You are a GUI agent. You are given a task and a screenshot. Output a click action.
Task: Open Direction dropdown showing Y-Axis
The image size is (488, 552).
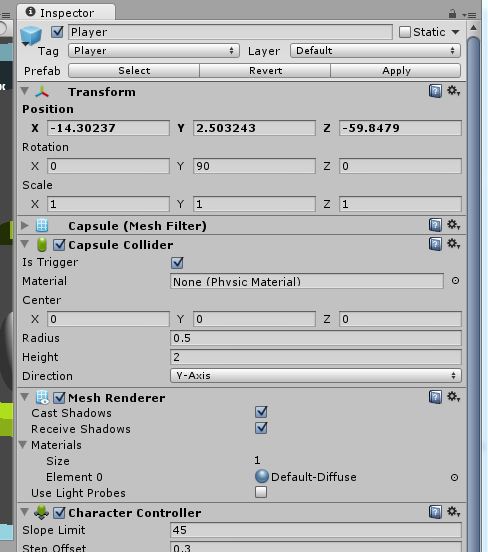click(315, 376)
